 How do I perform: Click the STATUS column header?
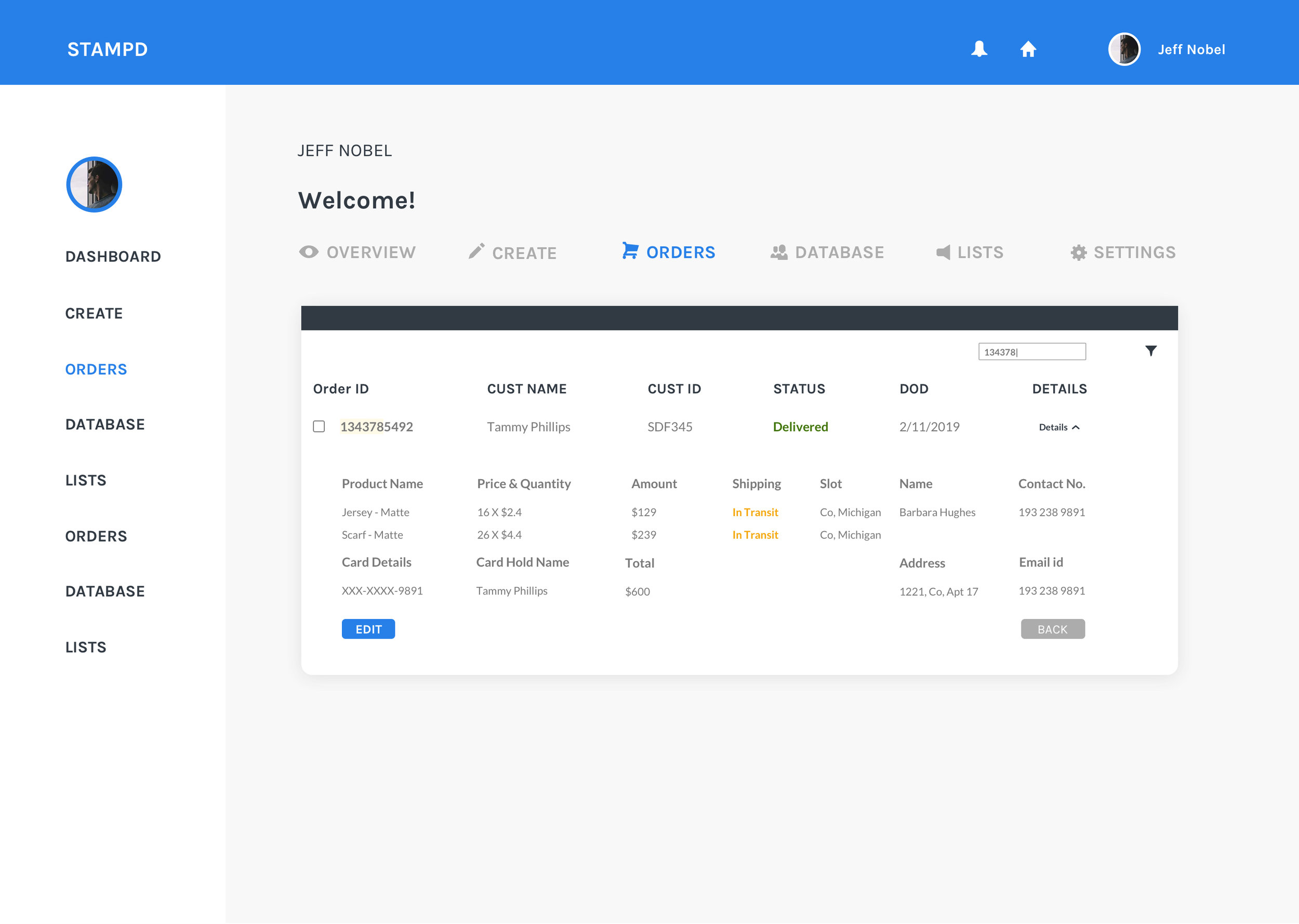(799, 389)
